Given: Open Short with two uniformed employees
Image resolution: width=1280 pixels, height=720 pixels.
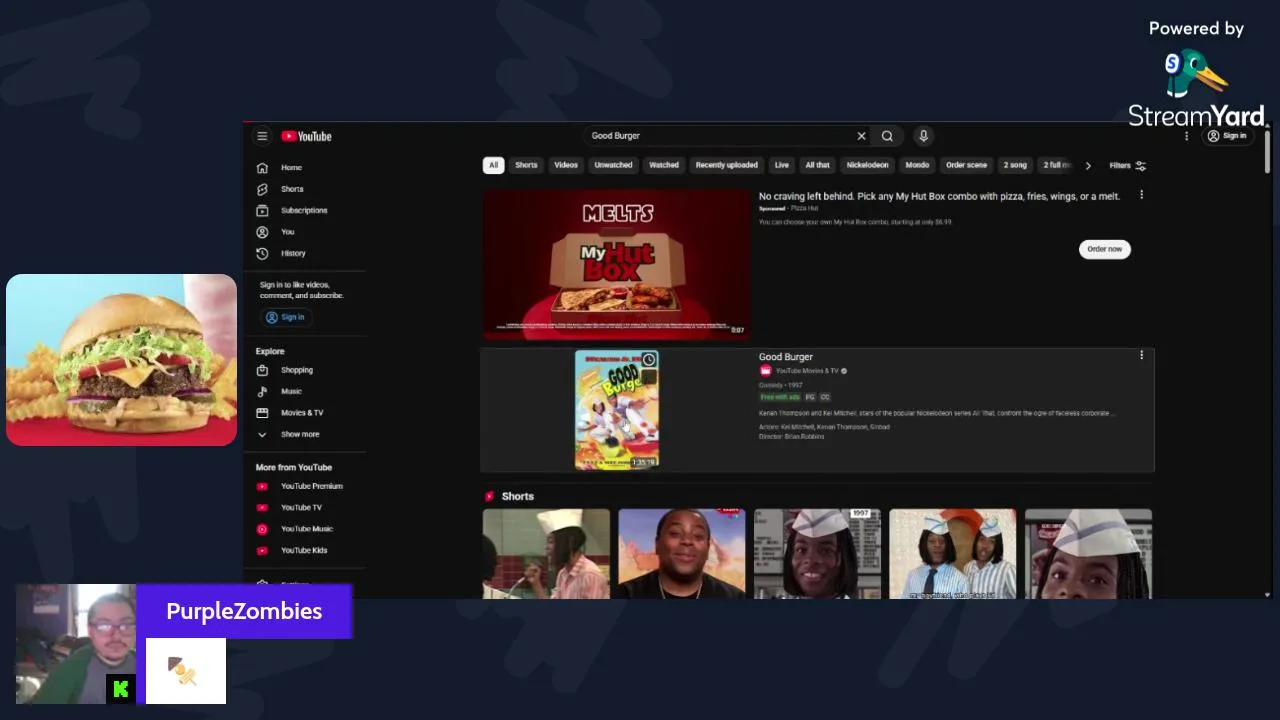Looking at the screenshot, I should [x=952, y=554].
